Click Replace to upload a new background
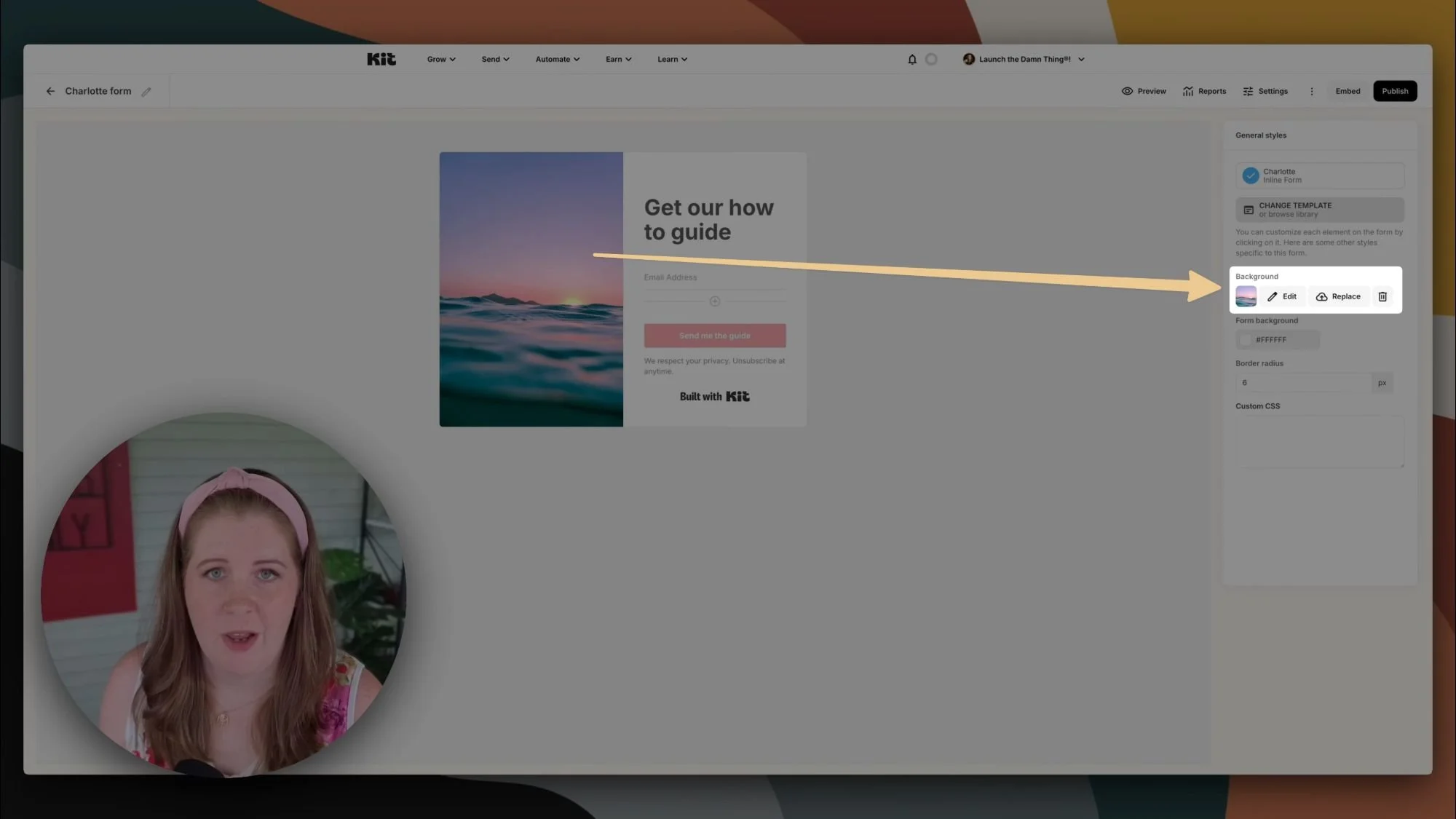The height and width of the screenshot is (819, 1456). [x=1338, y=297]
